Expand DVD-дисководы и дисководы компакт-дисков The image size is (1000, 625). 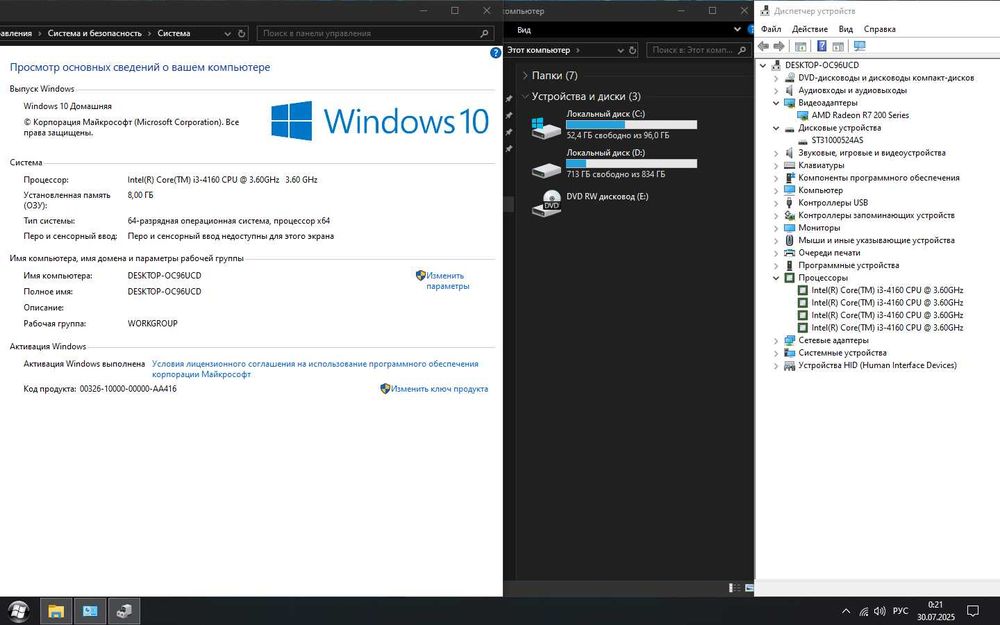(x=776, y=78)
